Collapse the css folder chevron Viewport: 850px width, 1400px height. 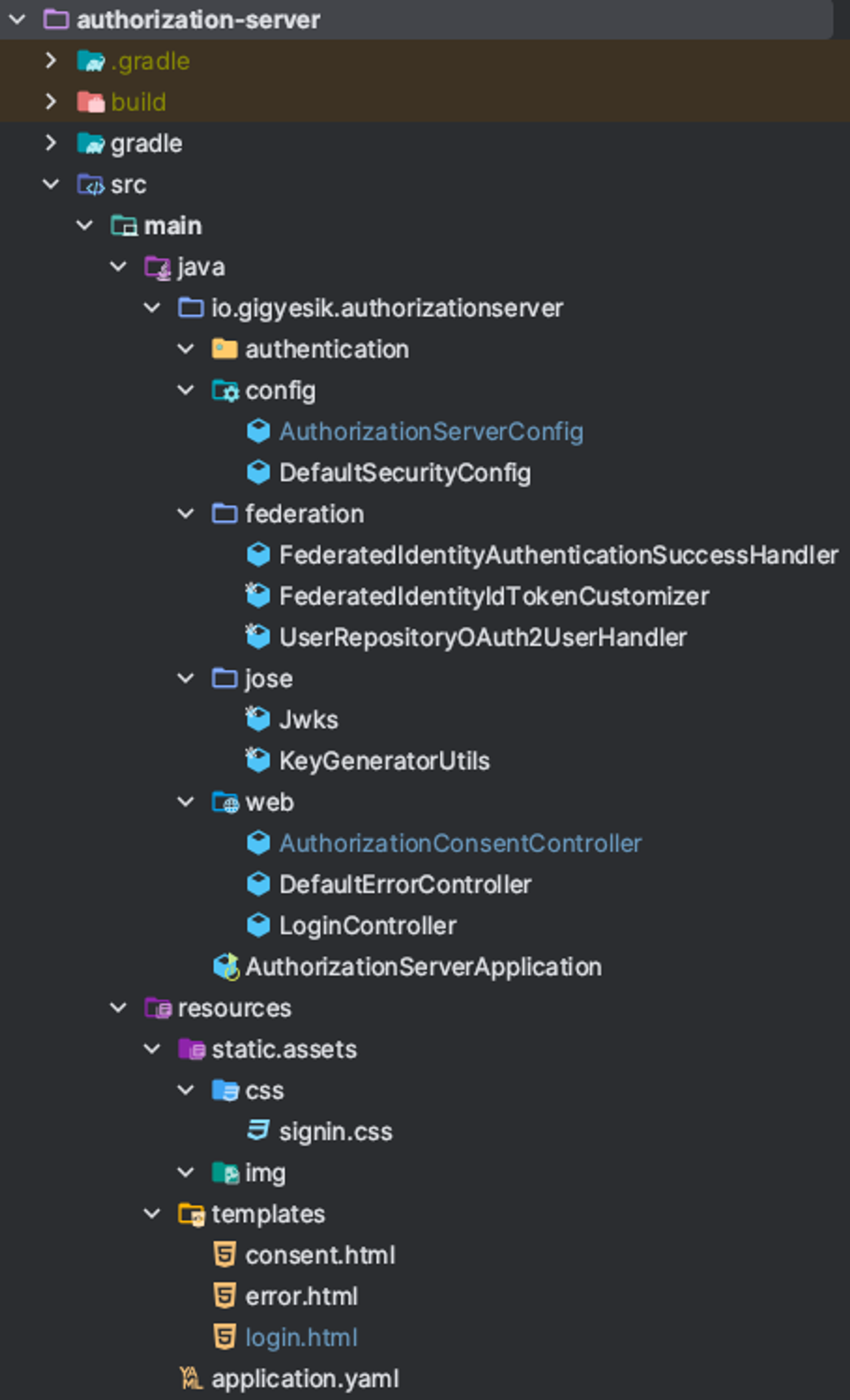(186, 1090)
